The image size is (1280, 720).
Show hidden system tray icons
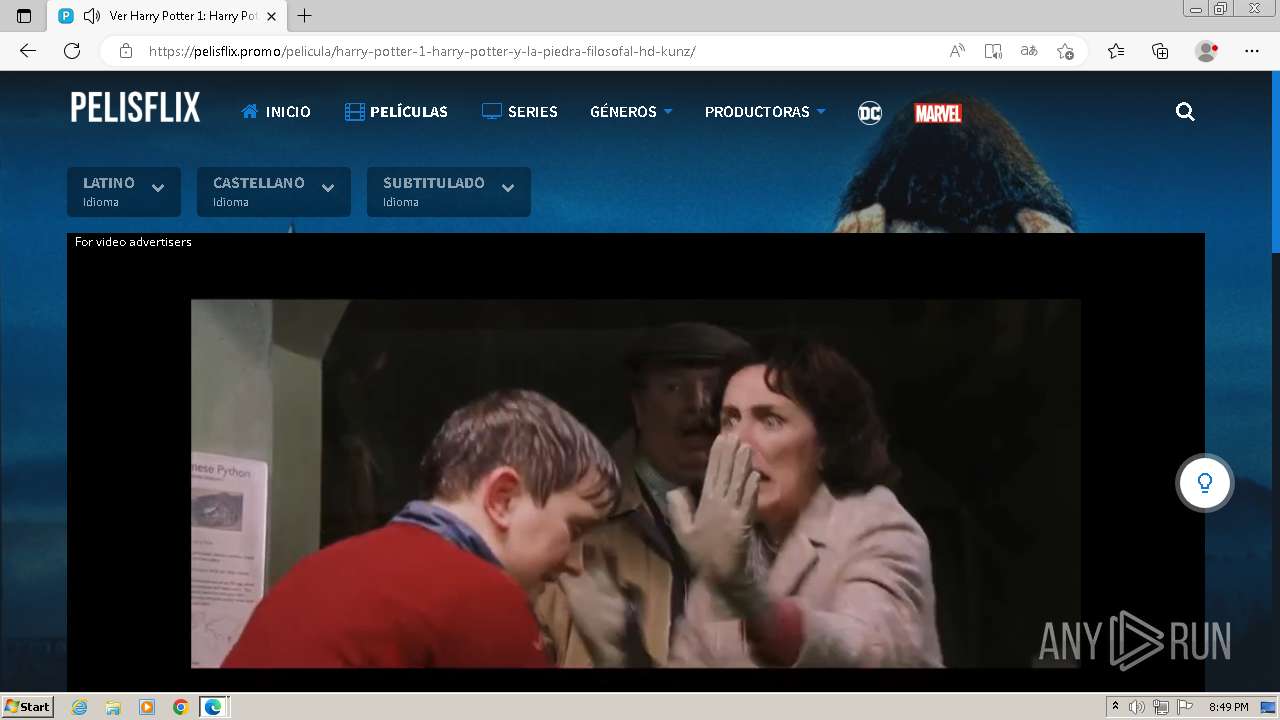click(x=1115, y=707)
